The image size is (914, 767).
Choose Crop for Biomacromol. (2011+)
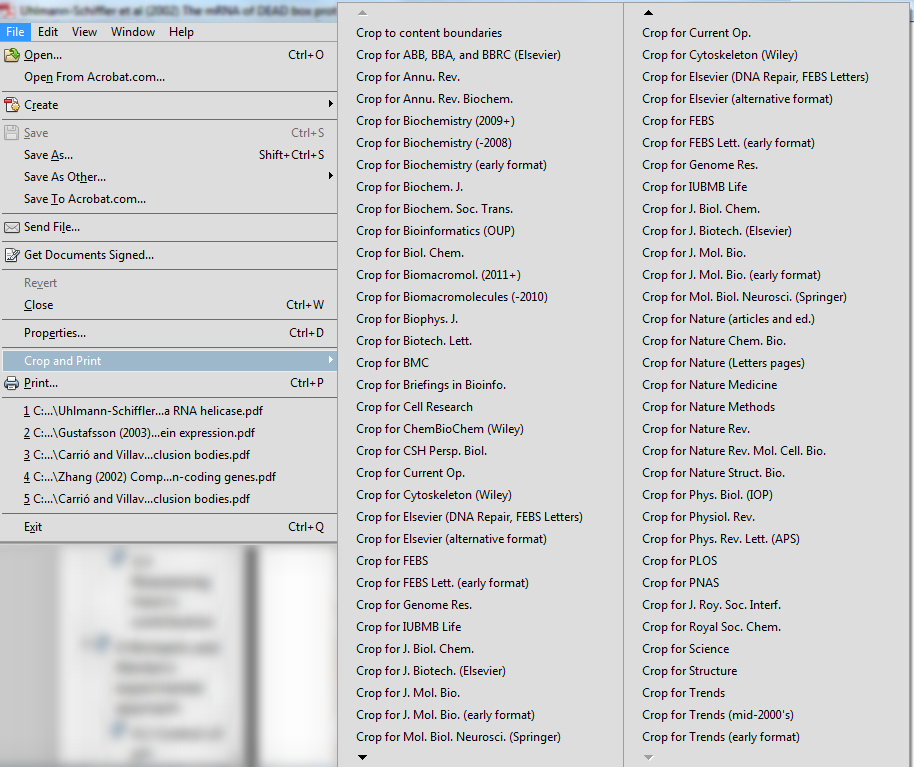tap(438, 275)
